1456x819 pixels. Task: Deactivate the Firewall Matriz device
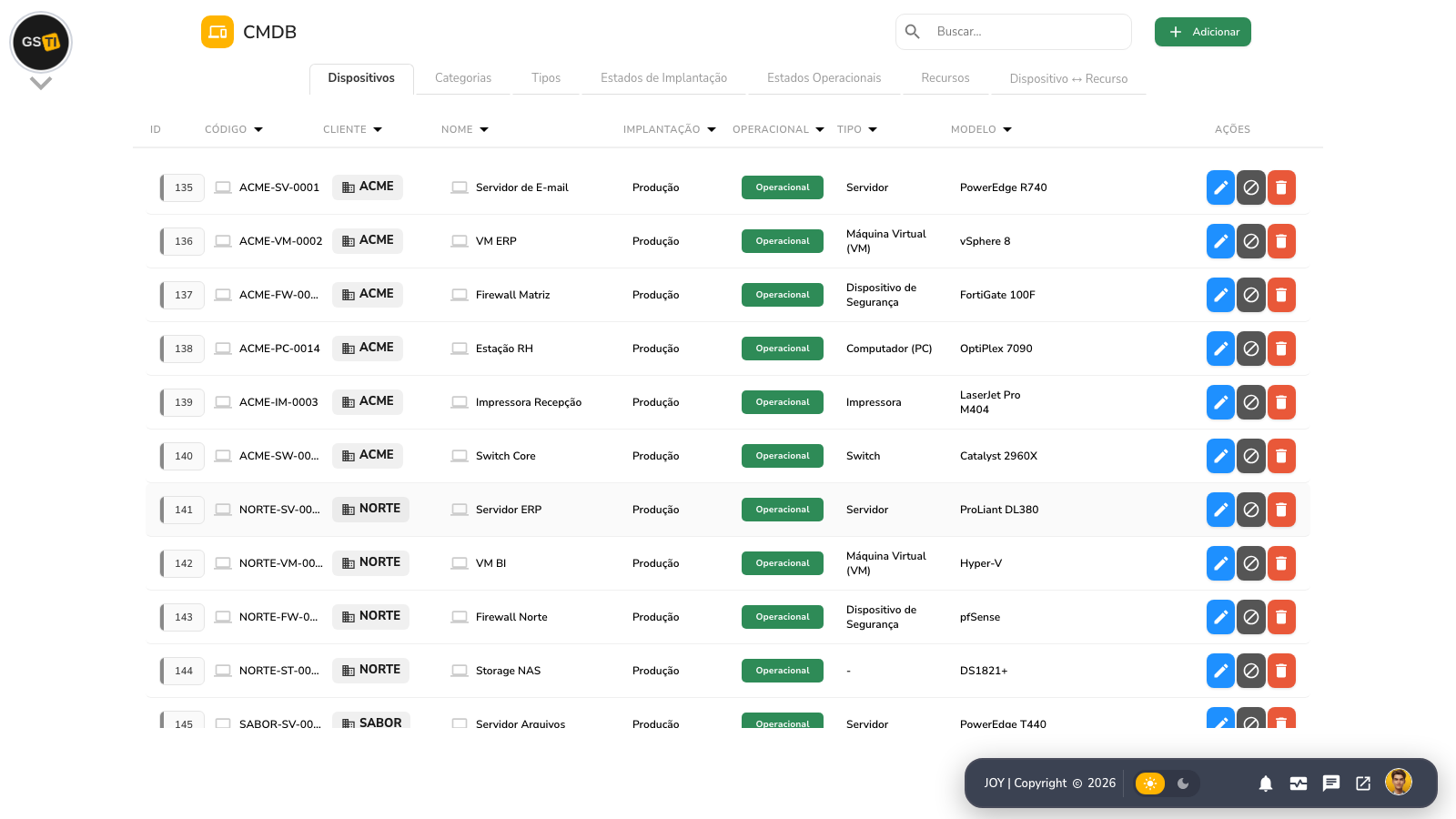pyautogui.click(x=1251, y=295)
